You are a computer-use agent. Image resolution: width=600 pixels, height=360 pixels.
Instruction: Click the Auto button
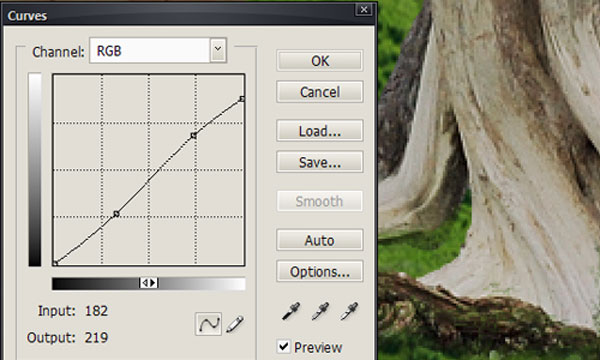pyautogui.click(x=320, y=240)
